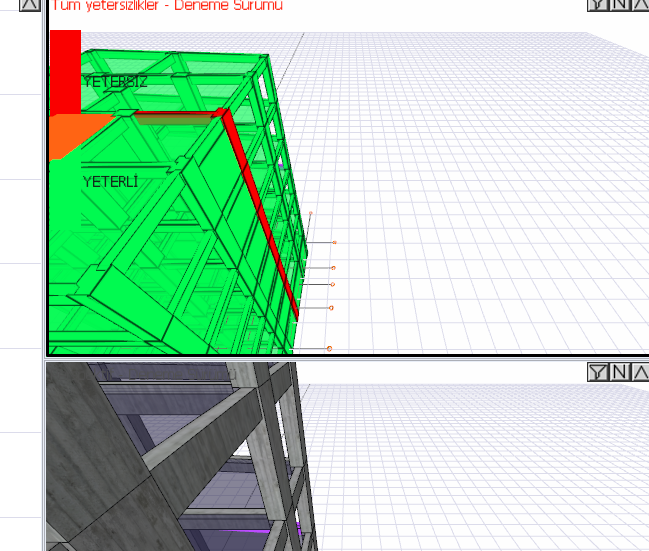Click the red YETERSİZ legend color block
Image resolution: width=649 pixels, height=551 pixels.
[64, 70]
